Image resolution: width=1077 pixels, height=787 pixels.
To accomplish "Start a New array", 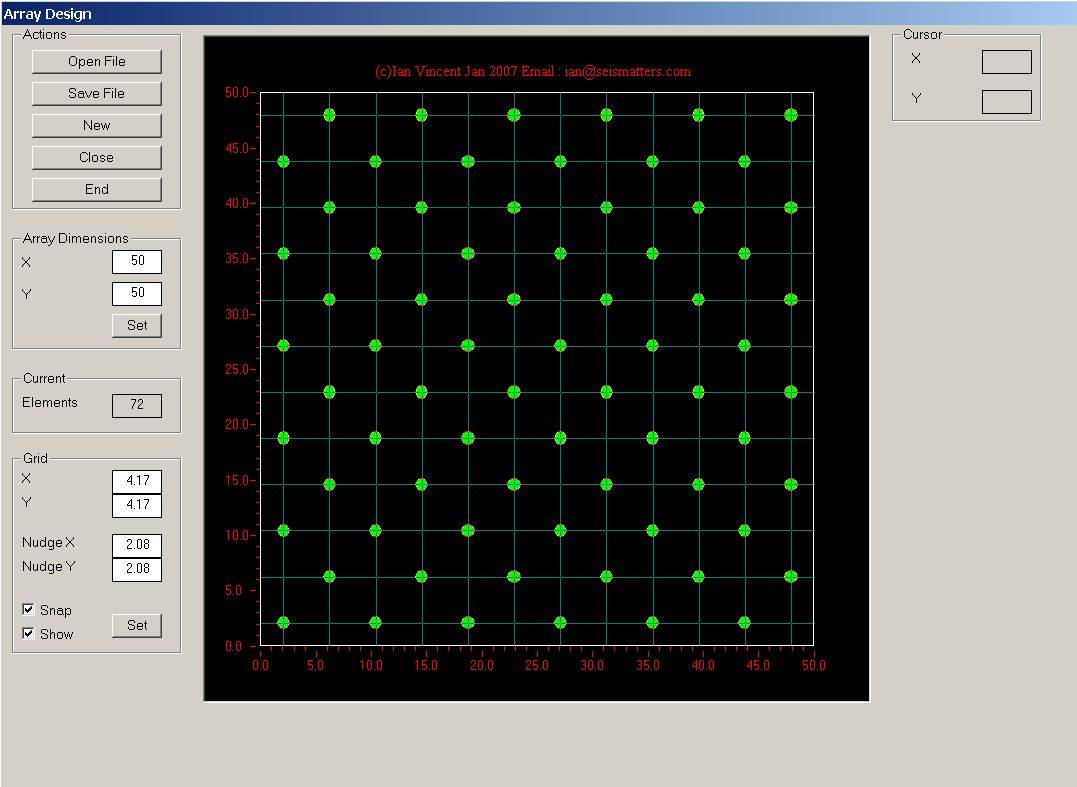I will pos(97,125).
